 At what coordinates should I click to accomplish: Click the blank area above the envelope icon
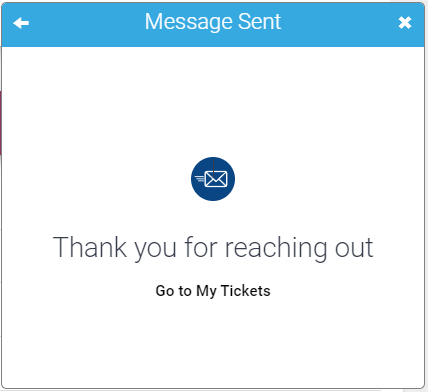[213, 102]
